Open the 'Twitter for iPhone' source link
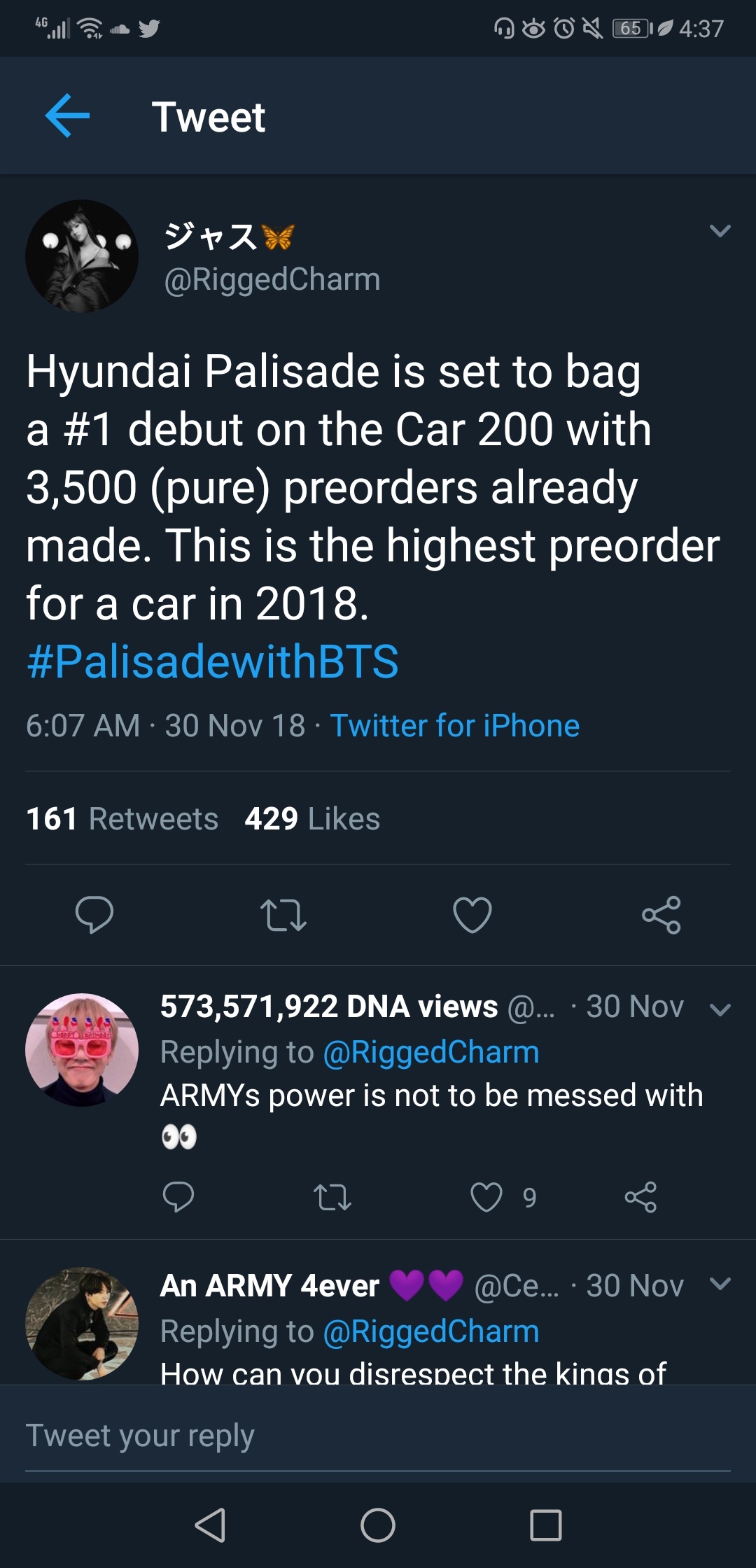The width and height of the screenshot is (756, 1568). click(x=454, y=726)
